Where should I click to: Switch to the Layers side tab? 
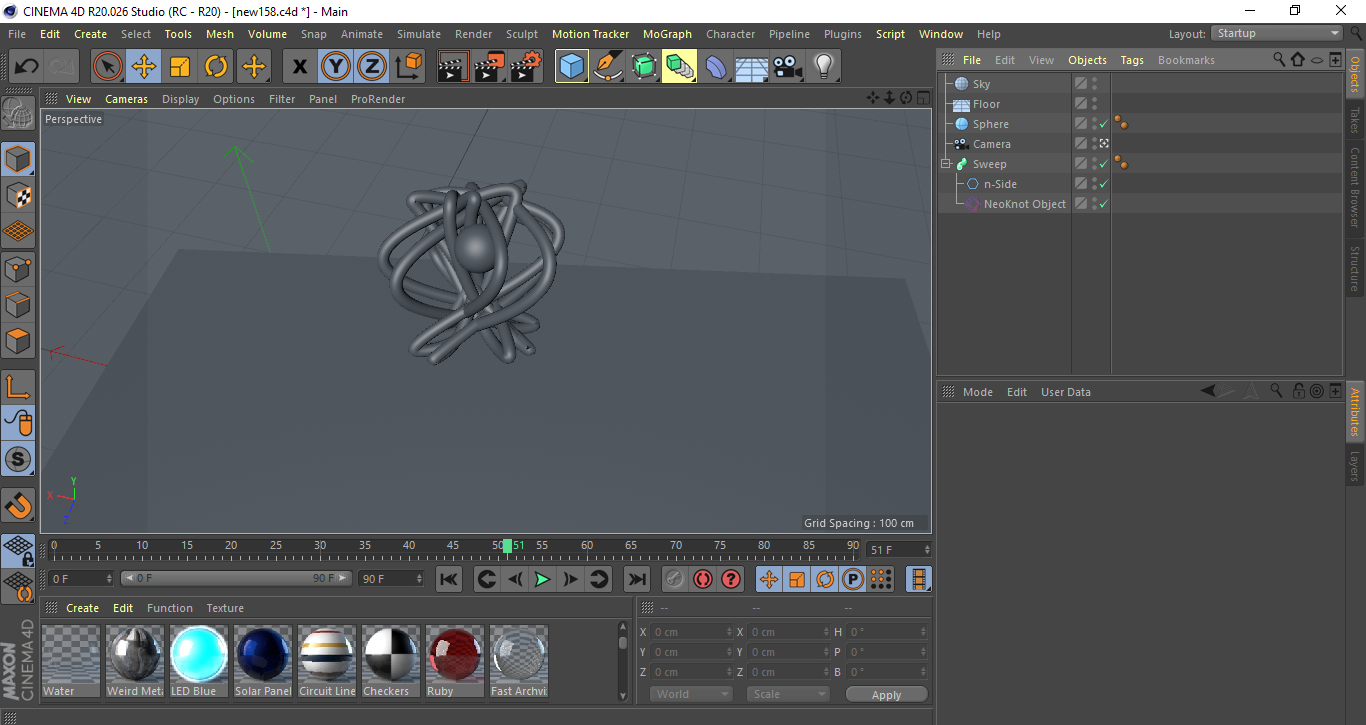pos(1355,466)
